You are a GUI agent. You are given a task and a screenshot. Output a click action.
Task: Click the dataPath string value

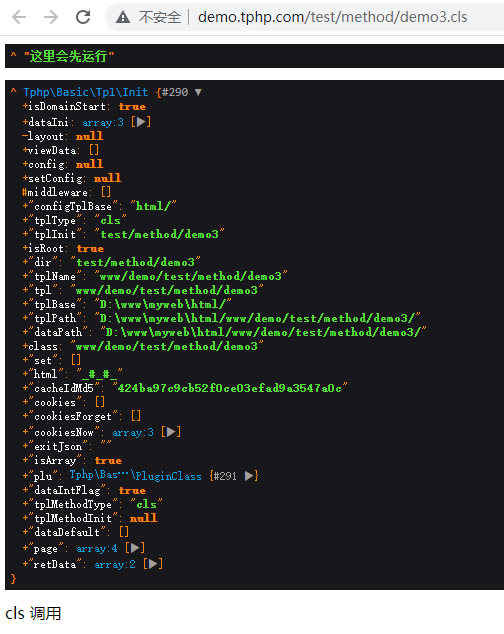[x=263, y=332]
